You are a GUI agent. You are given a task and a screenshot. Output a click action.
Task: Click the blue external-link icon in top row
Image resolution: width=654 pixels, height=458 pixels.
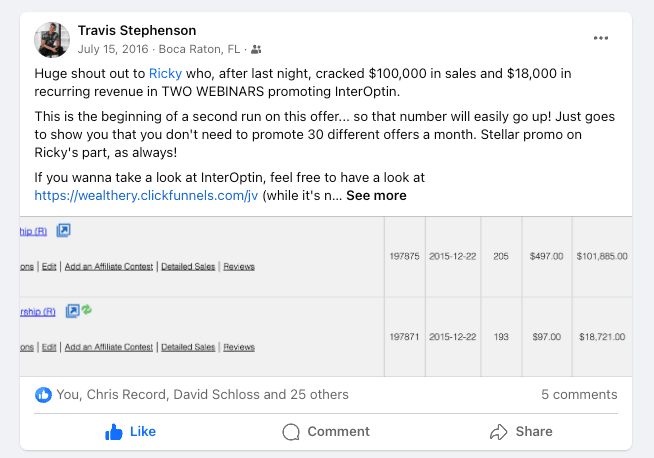[63, 231]
